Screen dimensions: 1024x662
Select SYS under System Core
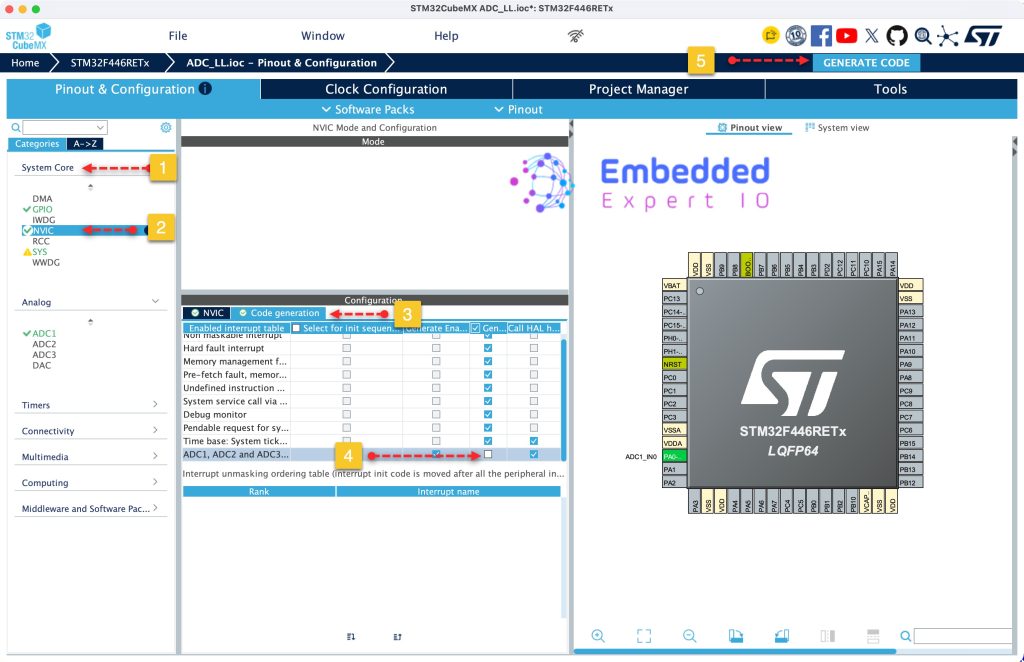40,251
